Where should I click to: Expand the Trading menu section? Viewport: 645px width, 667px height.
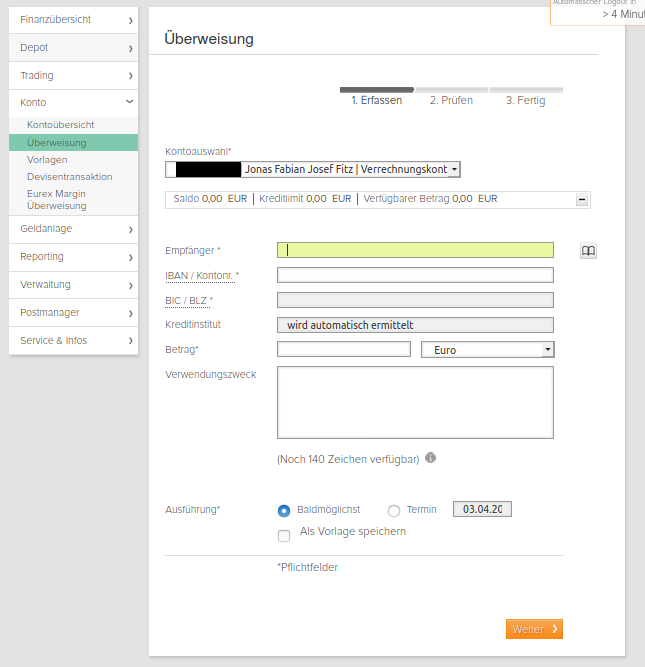click(x=130, y=76)
